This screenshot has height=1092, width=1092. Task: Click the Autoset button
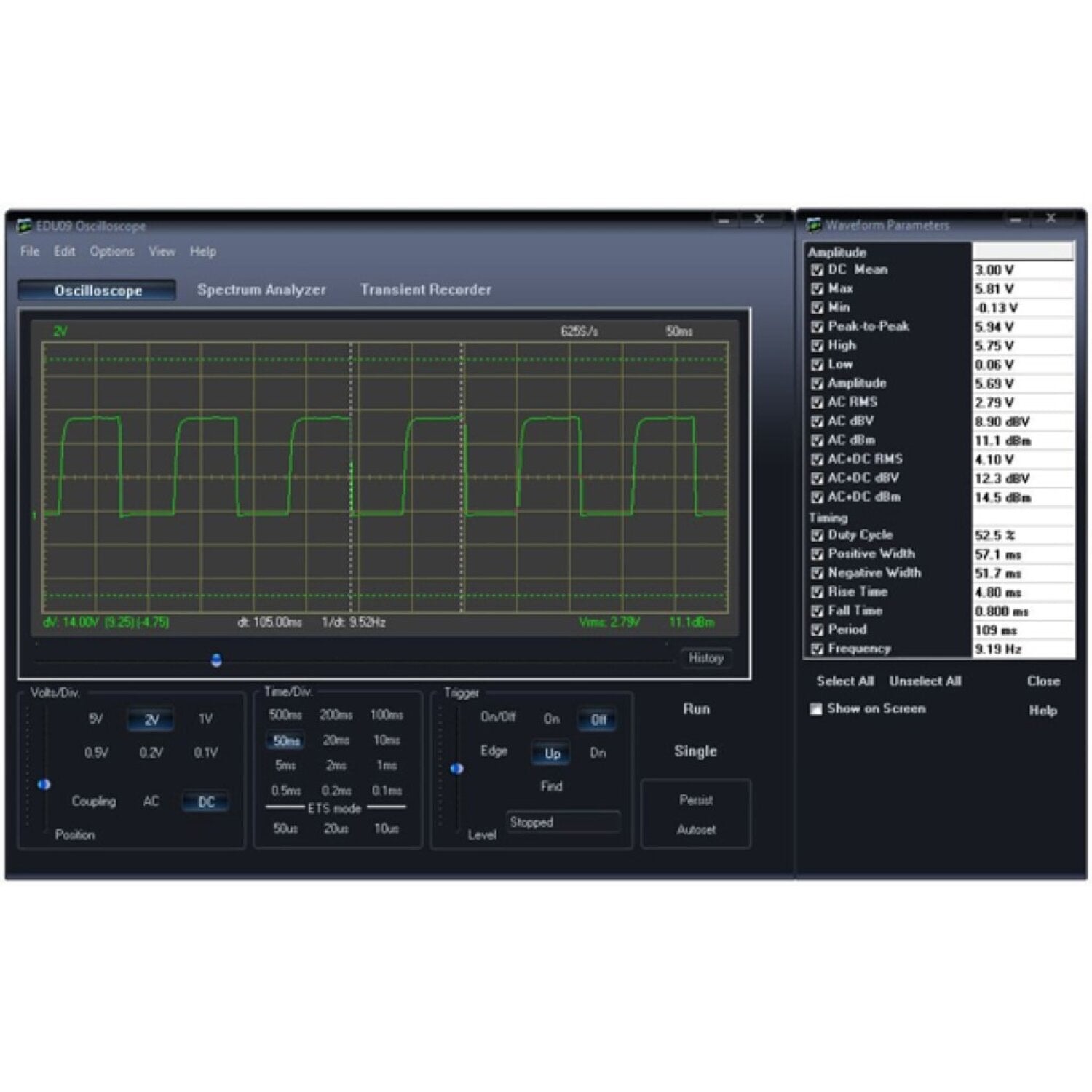(x=696, y=830)
